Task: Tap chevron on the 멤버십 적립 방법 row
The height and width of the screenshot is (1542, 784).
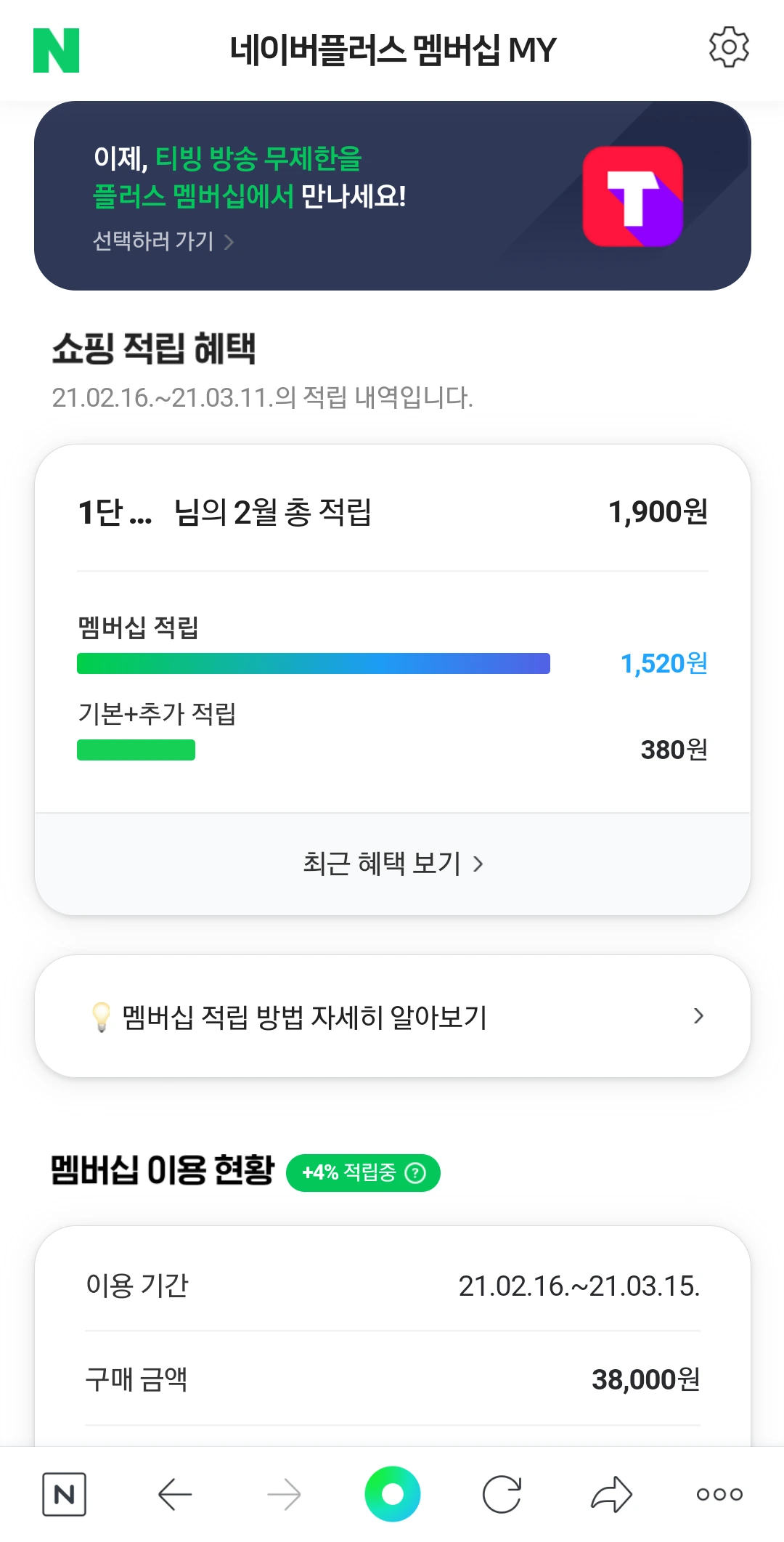Action: click(698, 1016)
